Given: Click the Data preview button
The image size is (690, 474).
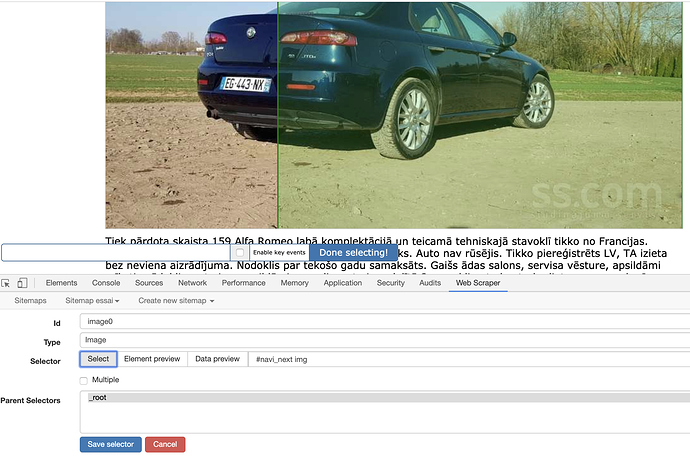Looking at the screenshot, I should click(x=217, y=359).
